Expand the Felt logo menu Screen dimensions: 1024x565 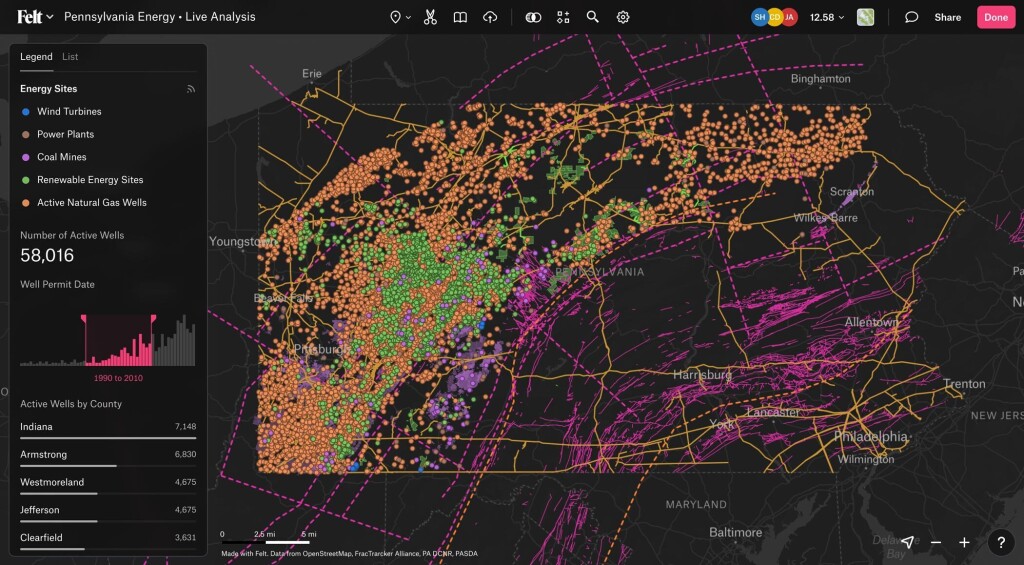(35, 17)
